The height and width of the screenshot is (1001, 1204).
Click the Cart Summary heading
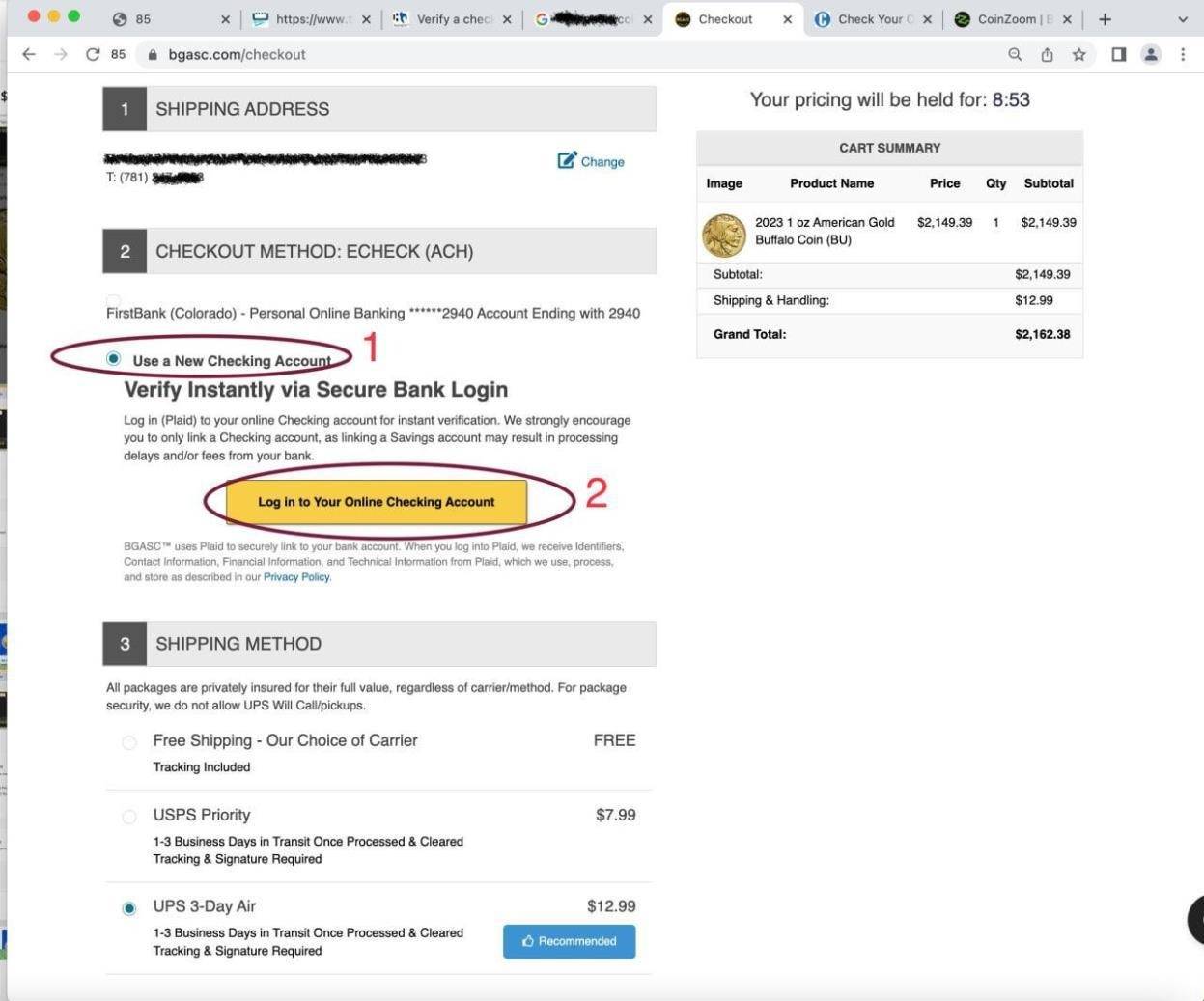point(889,148)
